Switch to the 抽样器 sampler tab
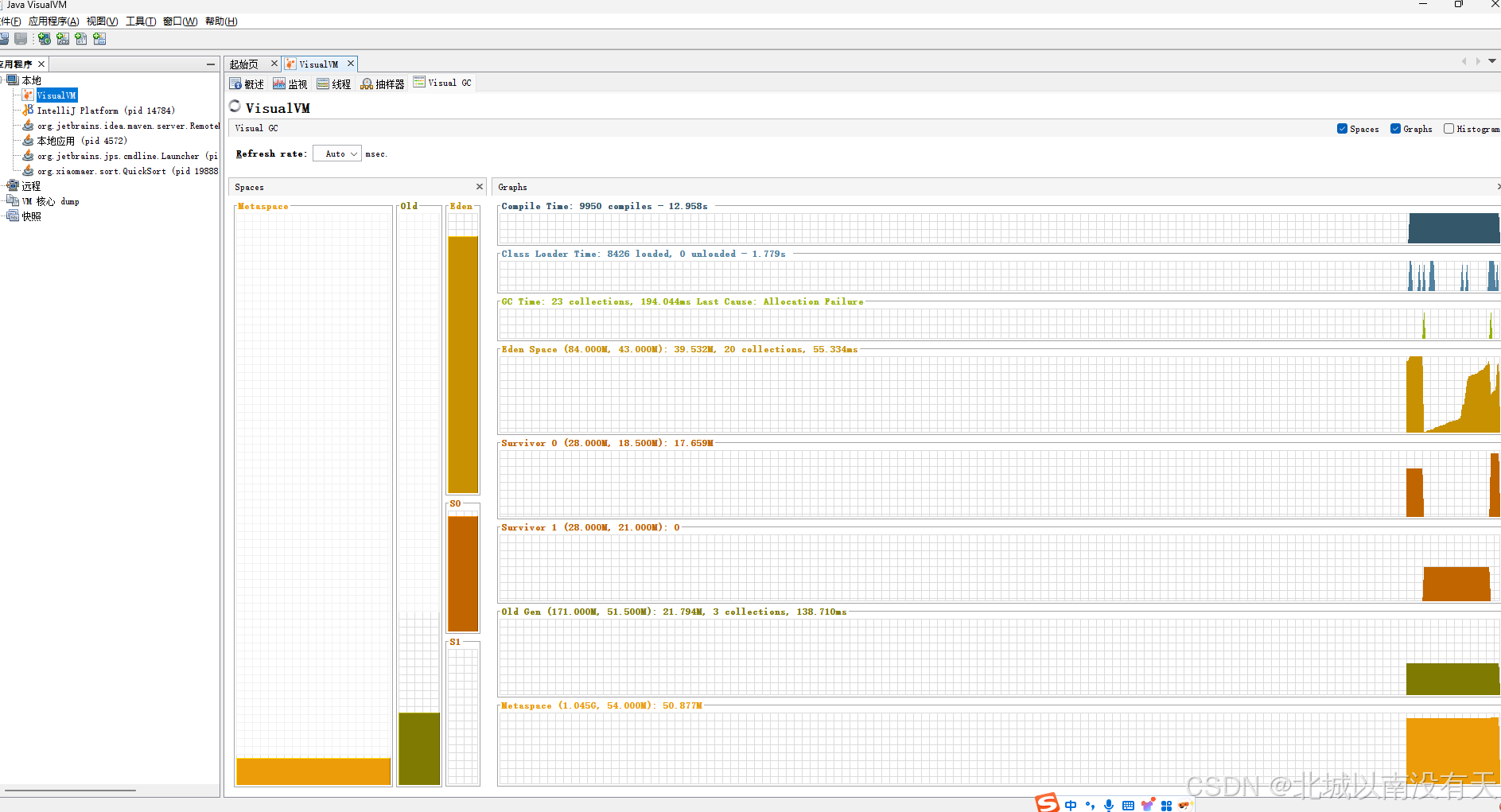Image resolution: width=1501 pixels, height=812 pixels. pos(383,84)
